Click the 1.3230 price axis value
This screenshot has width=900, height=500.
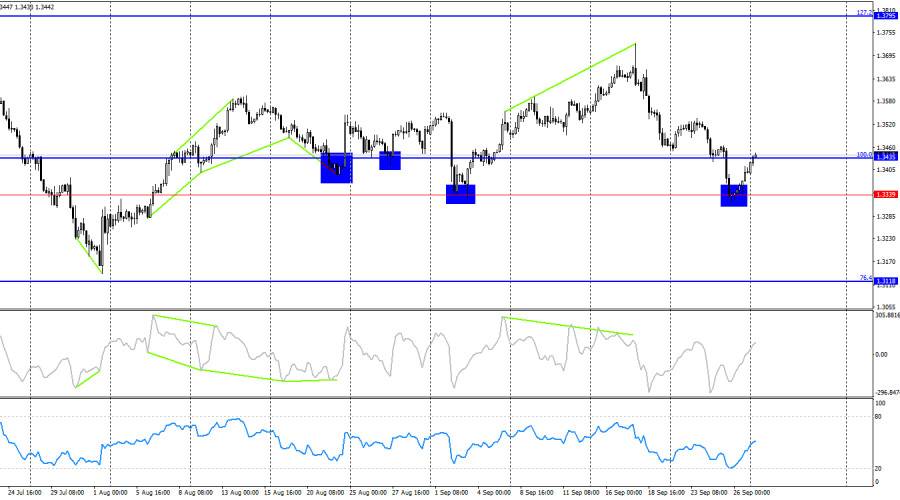(886, 238)
